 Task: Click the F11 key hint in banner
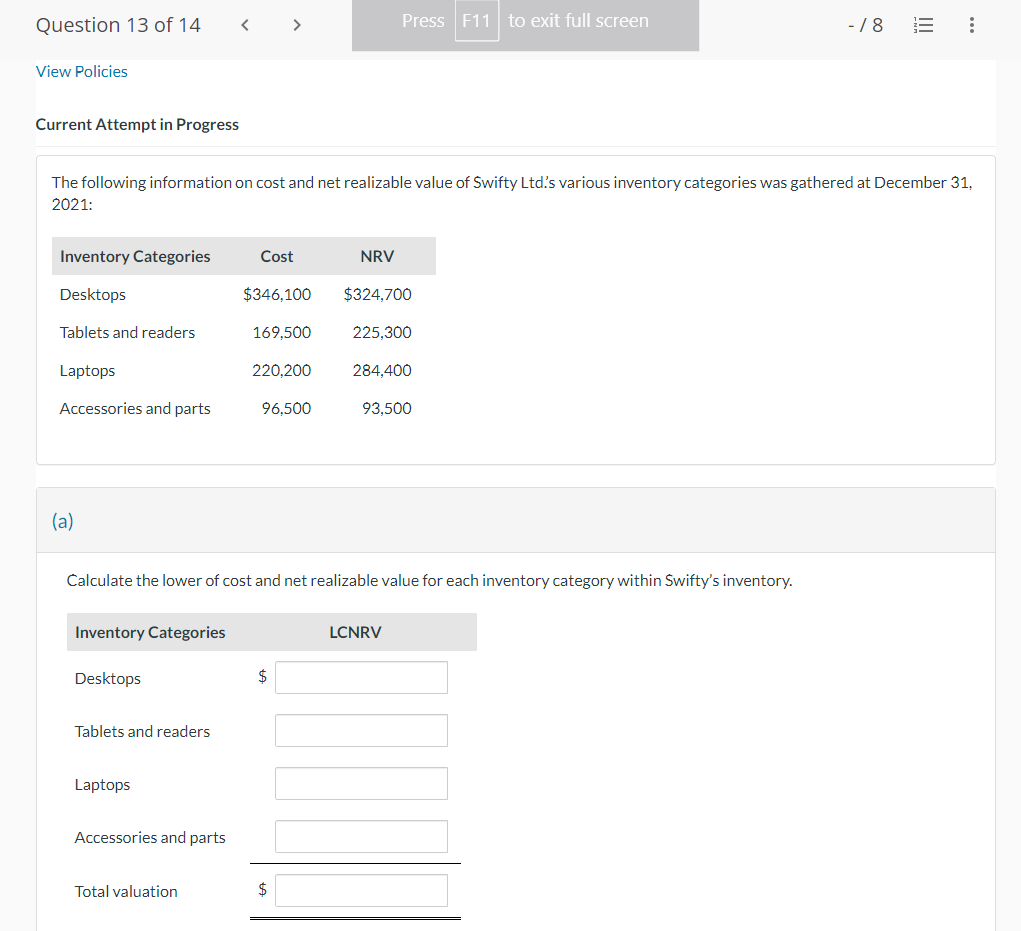(477, 21)
